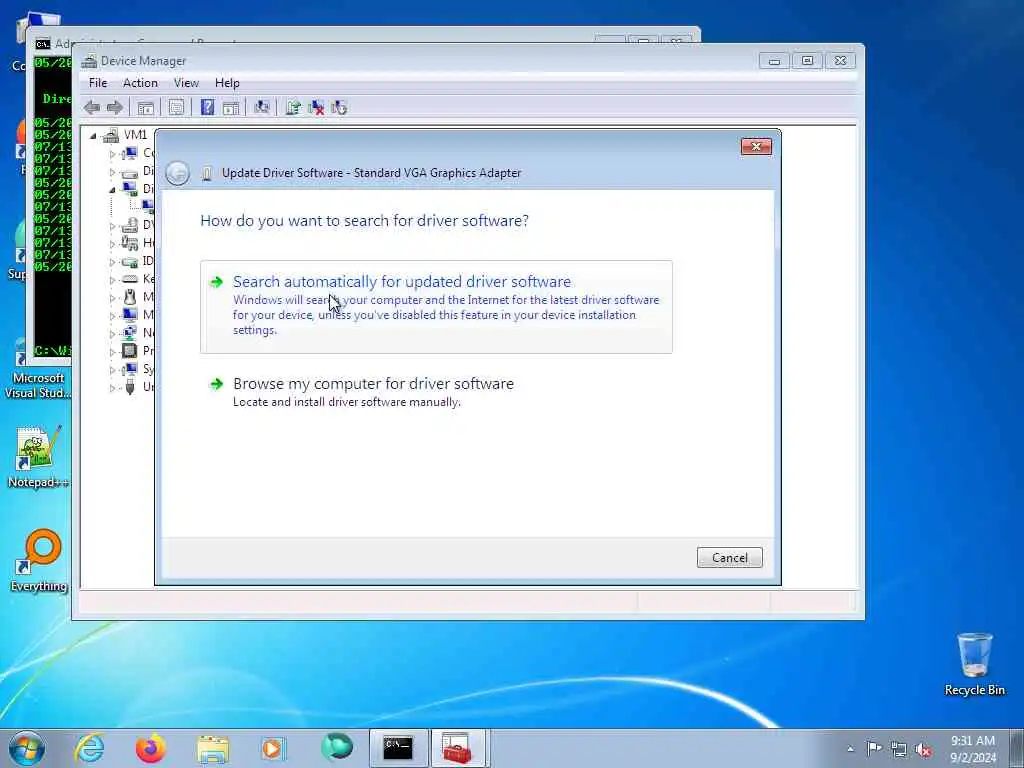Open the Action menu in Device Manager
Screen dimensions: 1024x768
pyautogui.click(x=140, y=83)
